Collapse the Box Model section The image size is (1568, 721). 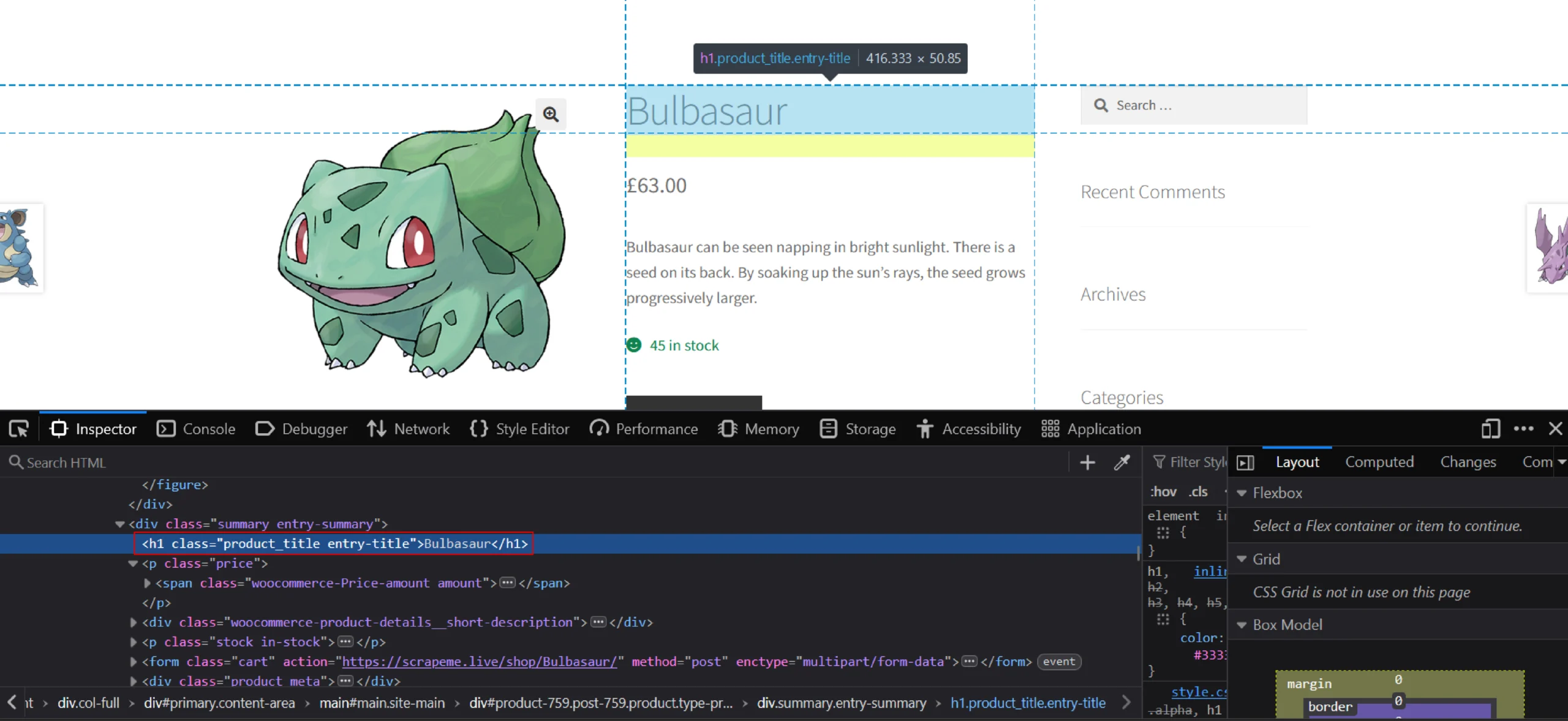point(1242,625)
